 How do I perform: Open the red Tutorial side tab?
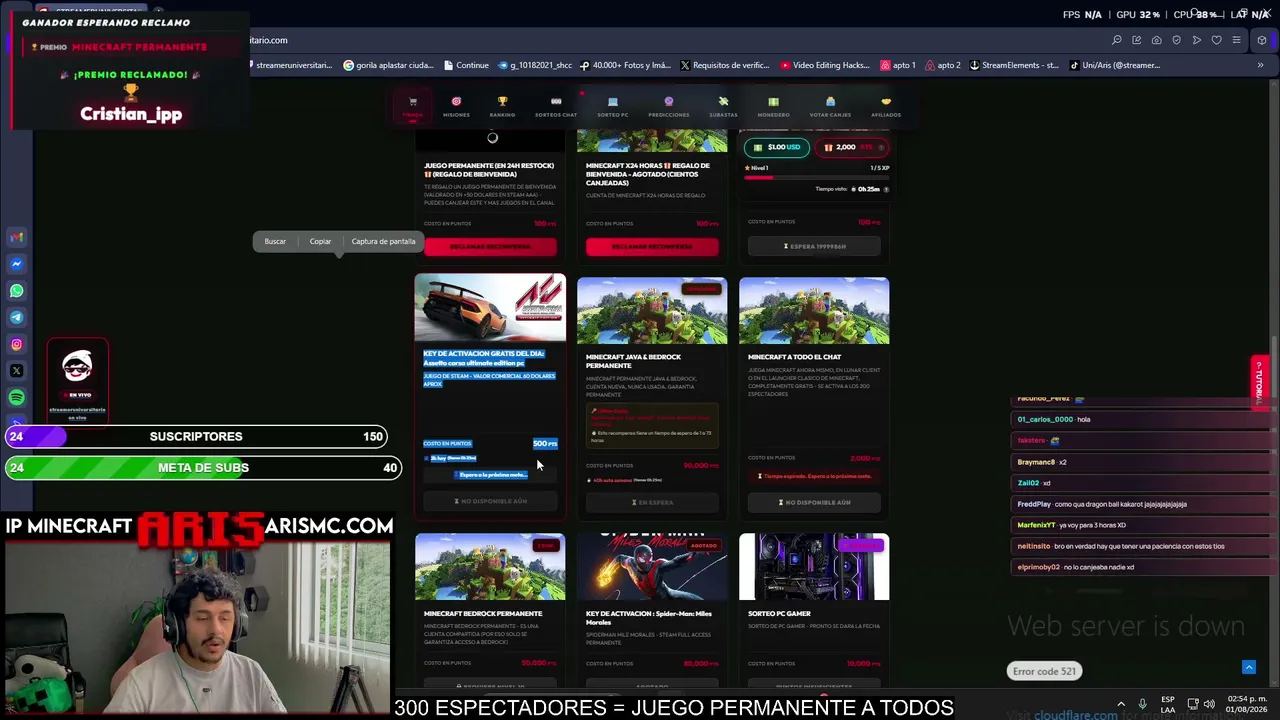pos(1259,381)
